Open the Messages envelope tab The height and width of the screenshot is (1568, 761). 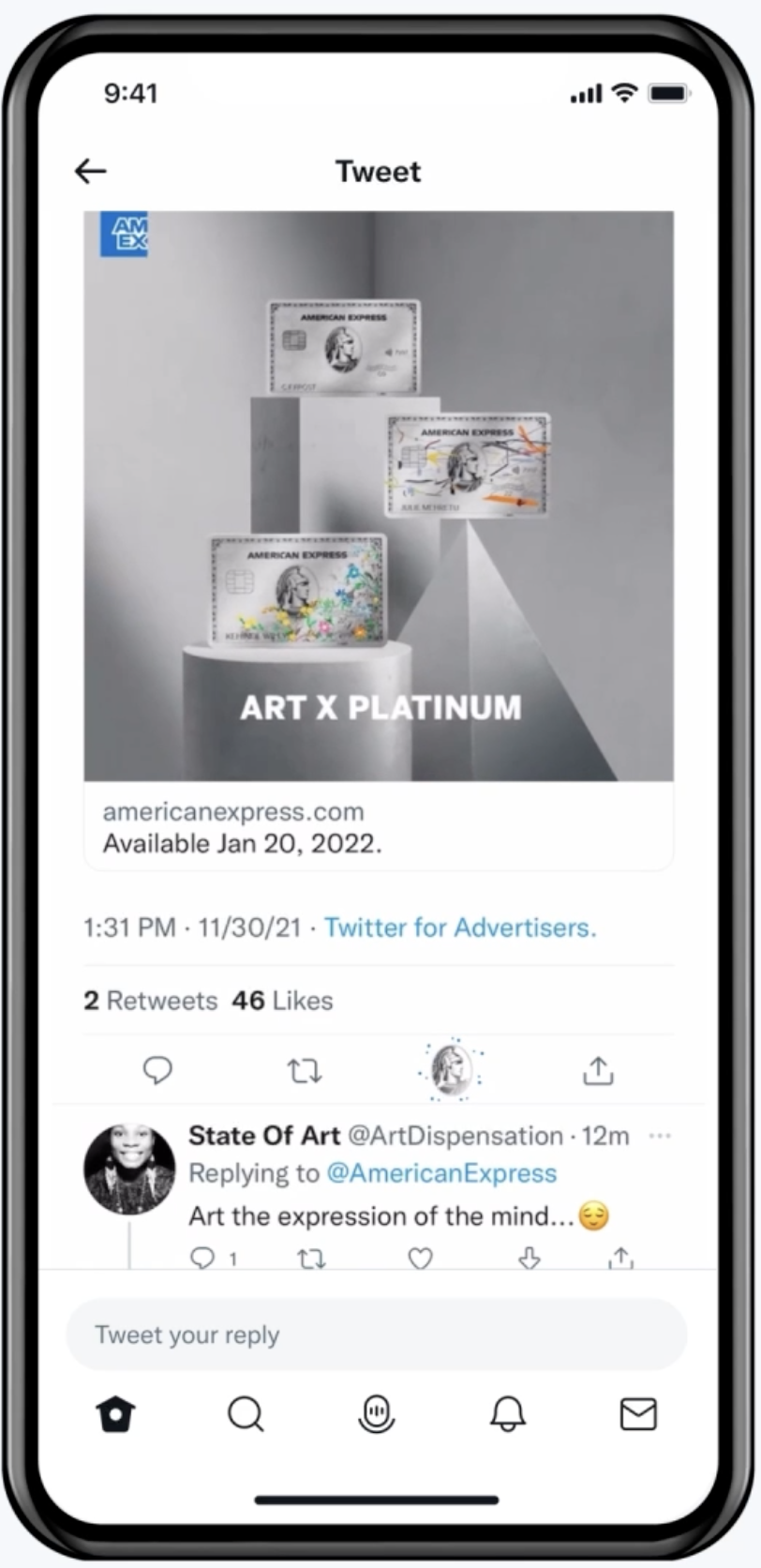click(x=638, y=1414)
